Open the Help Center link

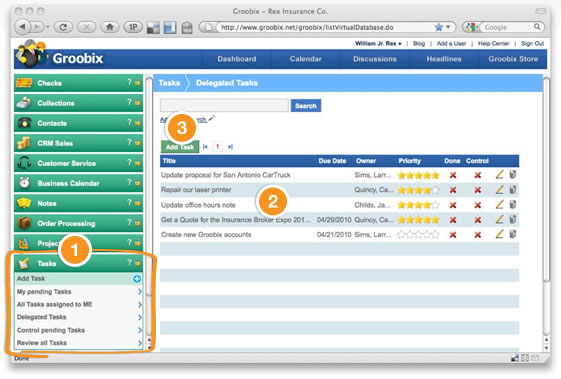click(x=493, y=44)
